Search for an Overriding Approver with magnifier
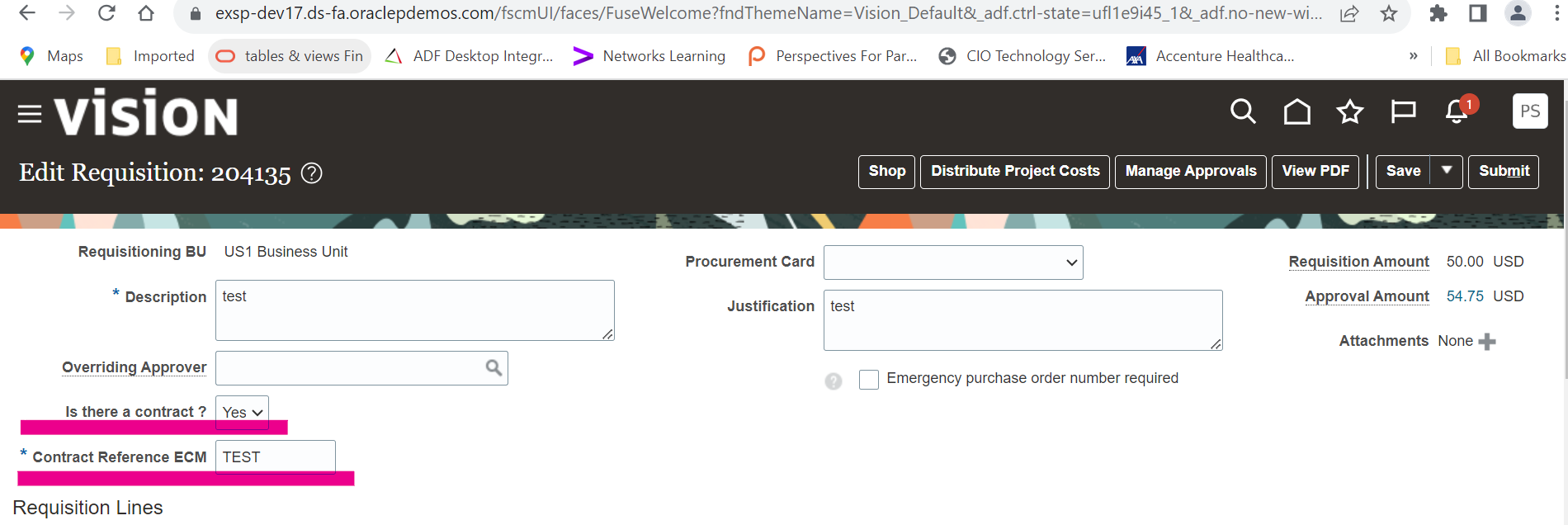The image size is (1568, 525). [493, 367]
